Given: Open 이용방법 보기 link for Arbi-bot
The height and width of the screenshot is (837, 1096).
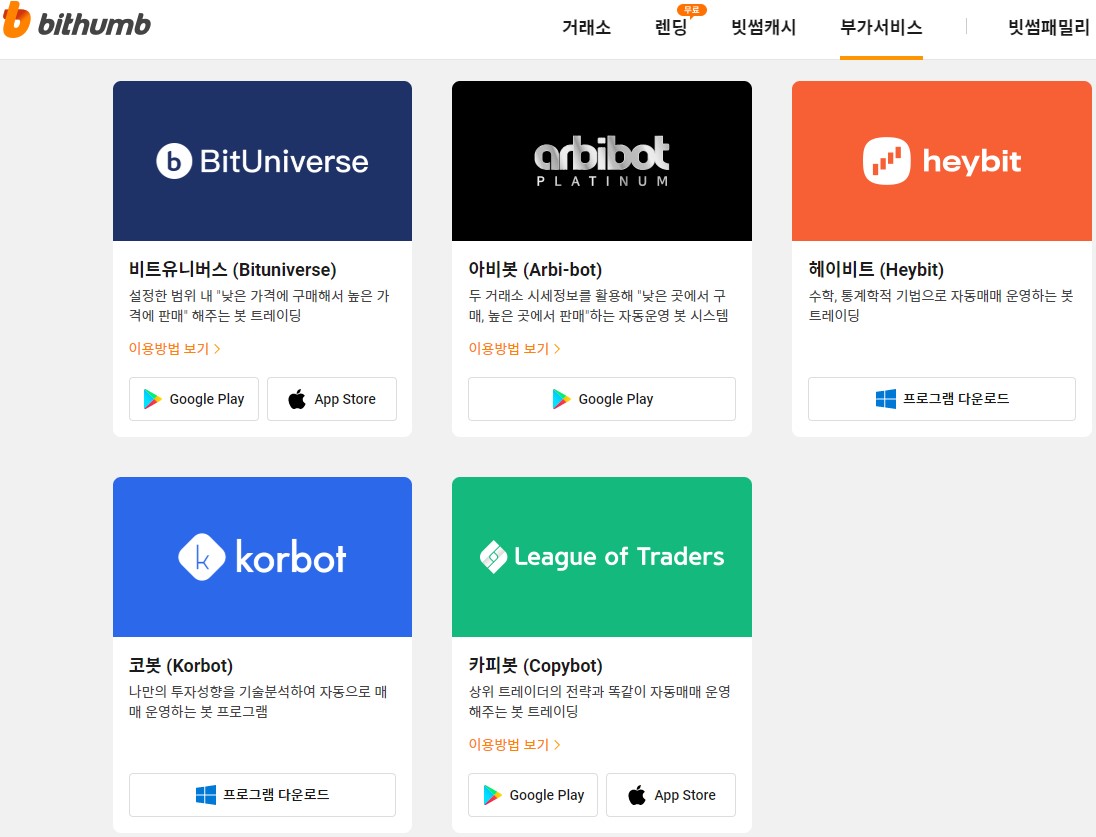Looking at the screenshot, I should [514, 348].
